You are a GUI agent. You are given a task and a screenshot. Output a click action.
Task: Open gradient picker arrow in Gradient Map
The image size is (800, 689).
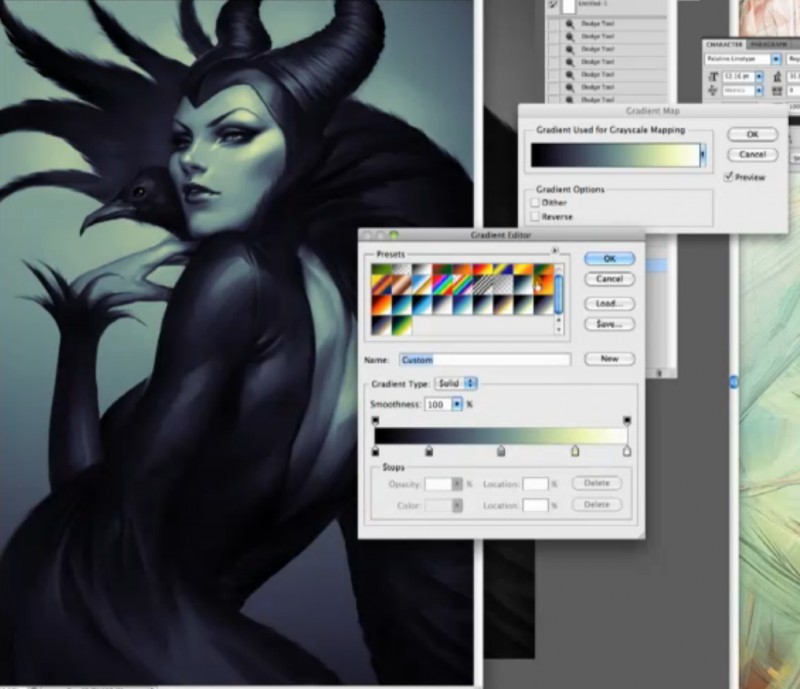pos(703,154)
